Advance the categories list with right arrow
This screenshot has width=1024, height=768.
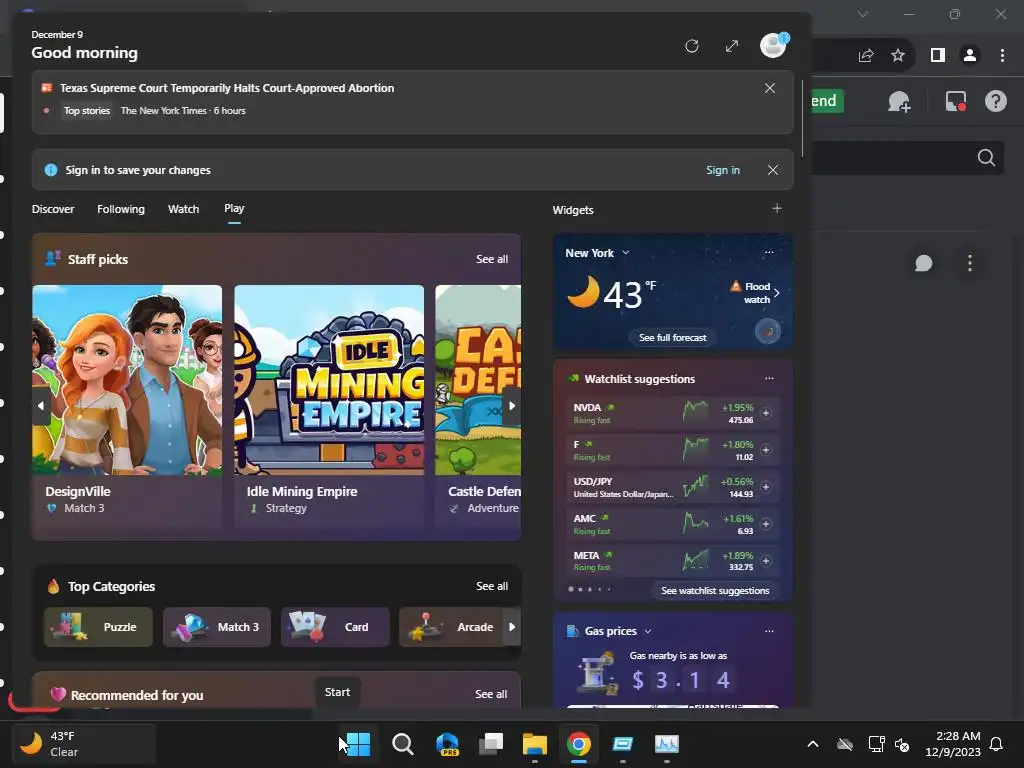(512, 627)
